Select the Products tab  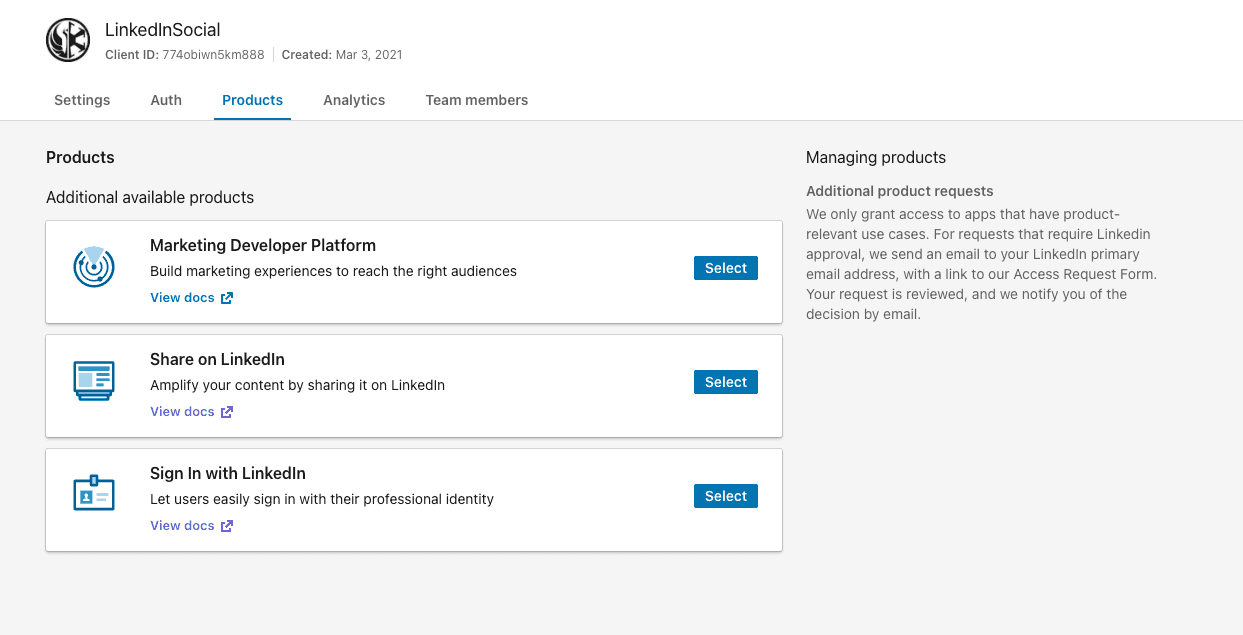tap(252, 100)
